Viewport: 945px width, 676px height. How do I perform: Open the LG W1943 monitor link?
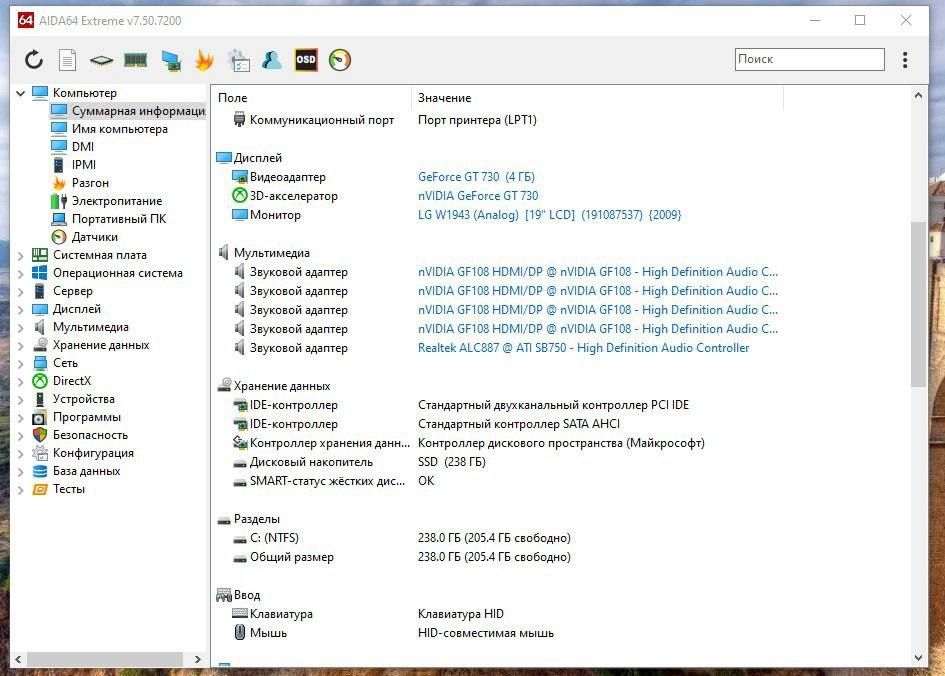click(550, 215)
